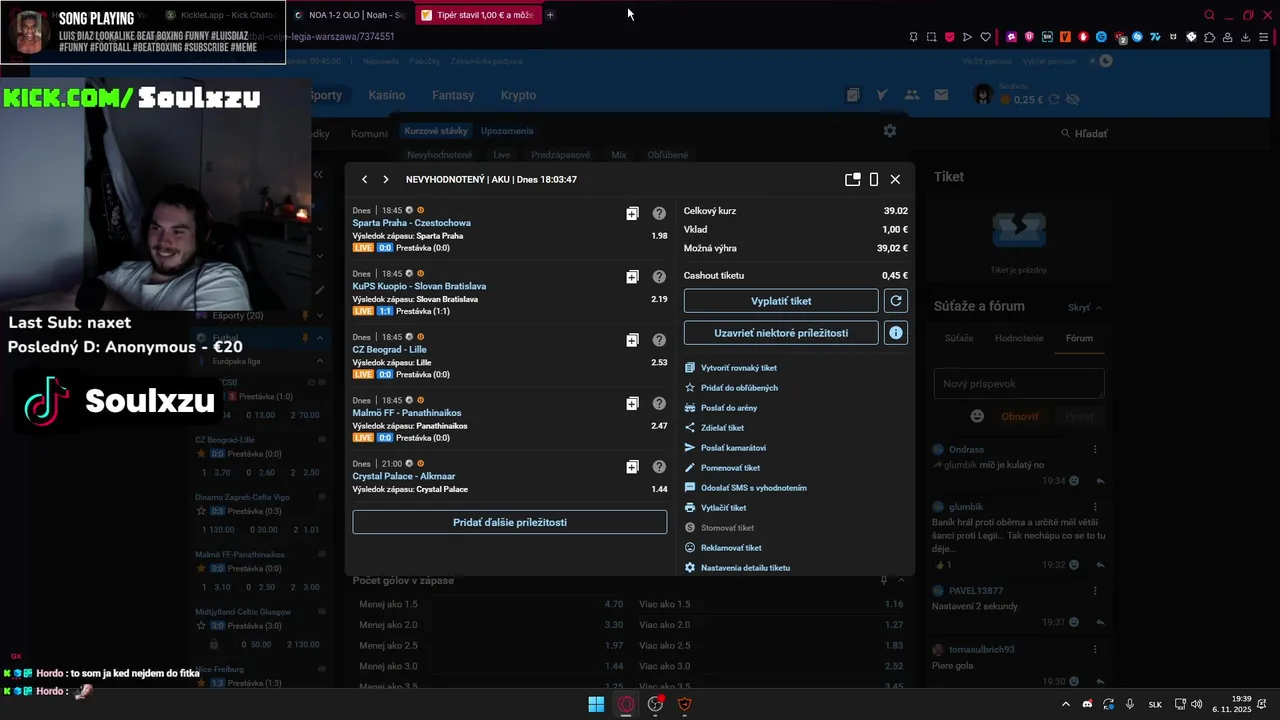The height and width of the screenshot is (720, 1280).
Task: Open help for Sparta Praha - Czestochowa bet
Action: pyautogui.click(x=659, y=213)
